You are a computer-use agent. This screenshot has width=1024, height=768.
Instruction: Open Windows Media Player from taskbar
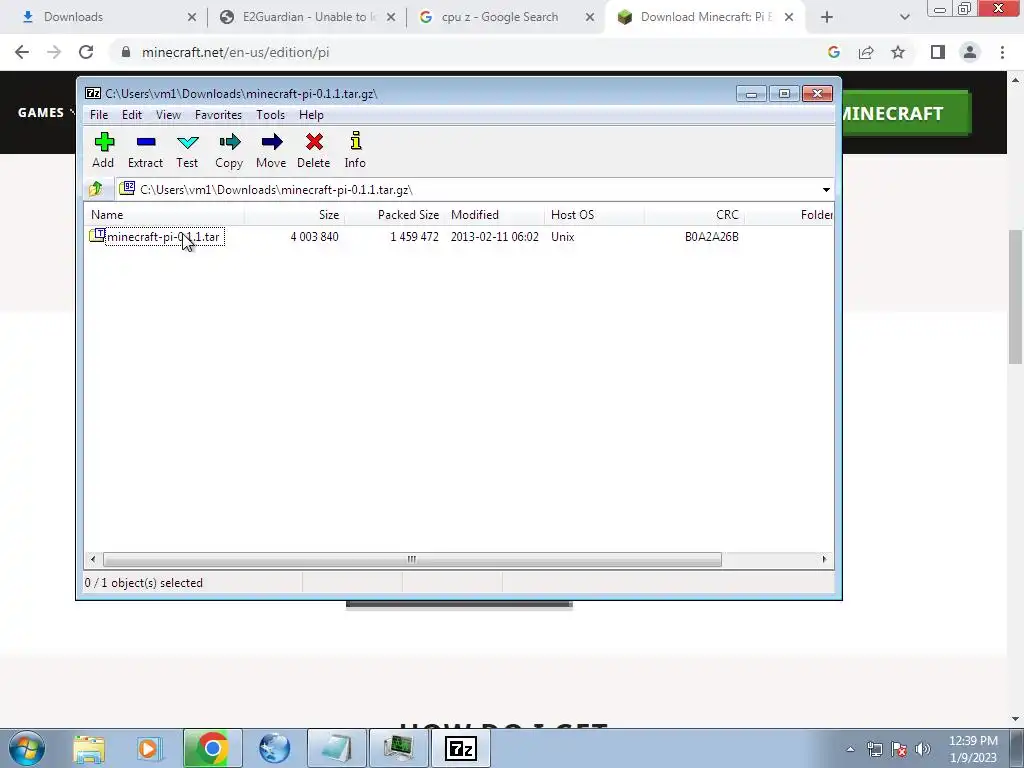[x=148, y=749]
